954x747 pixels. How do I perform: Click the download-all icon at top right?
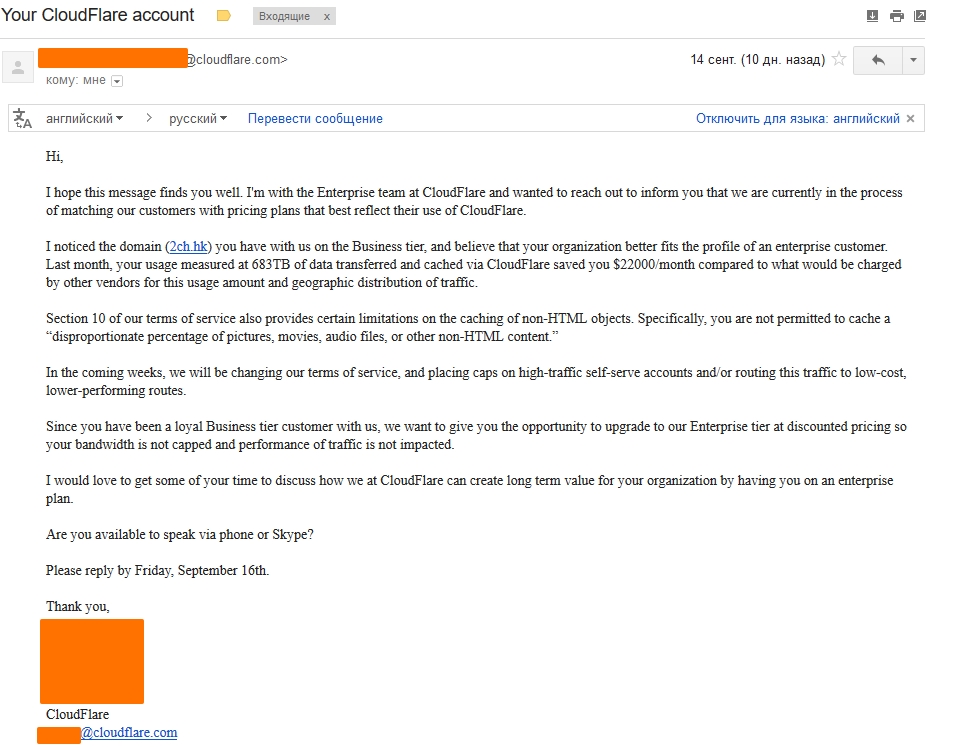coord(872,16)
